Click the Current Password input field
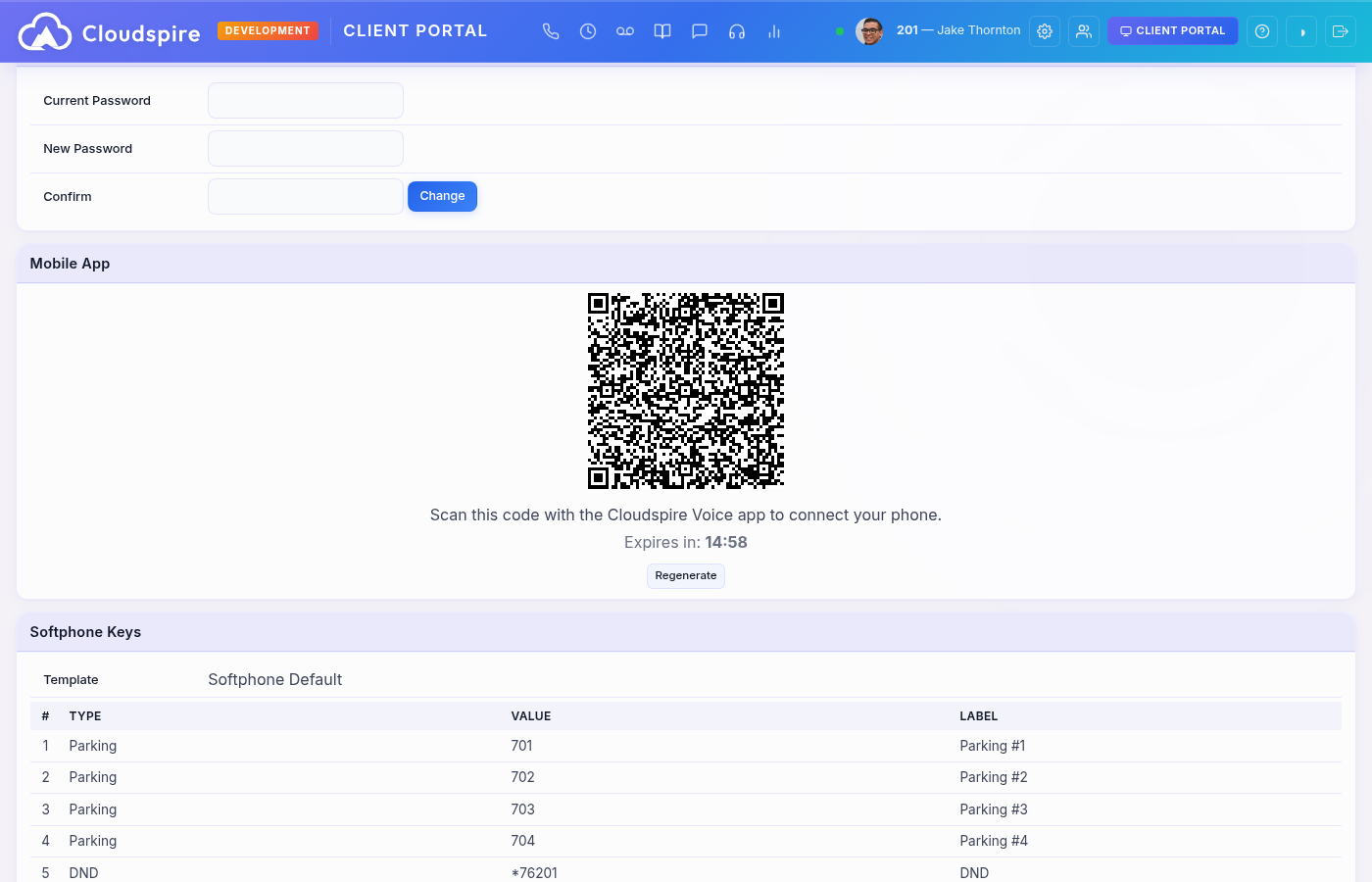This screenshot has width=1372, height=882. (x=305, y=100)
